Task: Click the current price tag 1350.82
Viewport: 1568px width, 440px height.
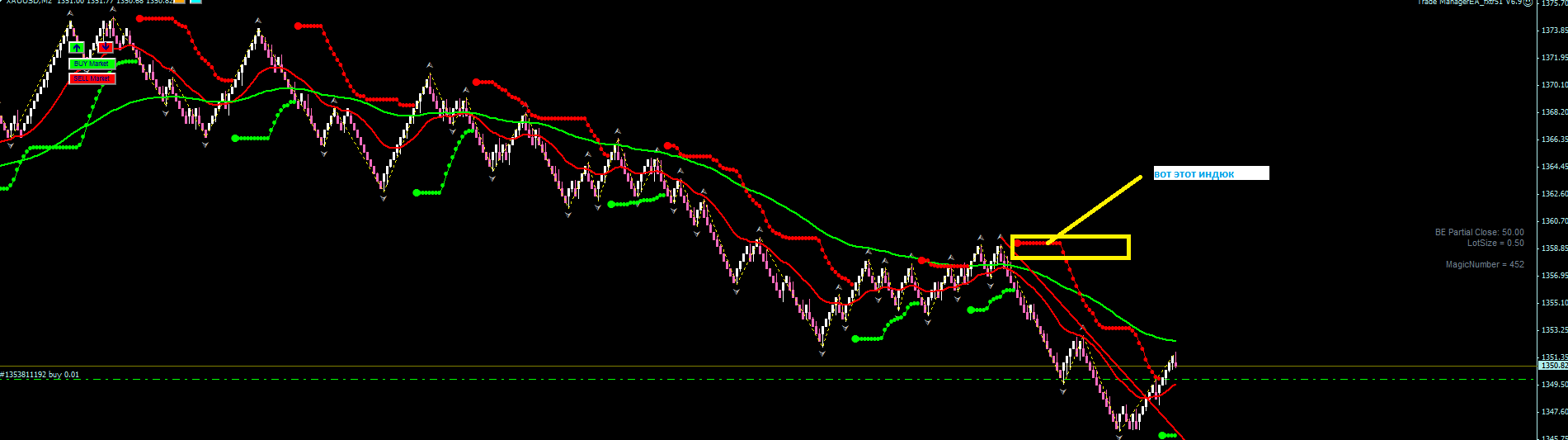Action: point(1553,365)
